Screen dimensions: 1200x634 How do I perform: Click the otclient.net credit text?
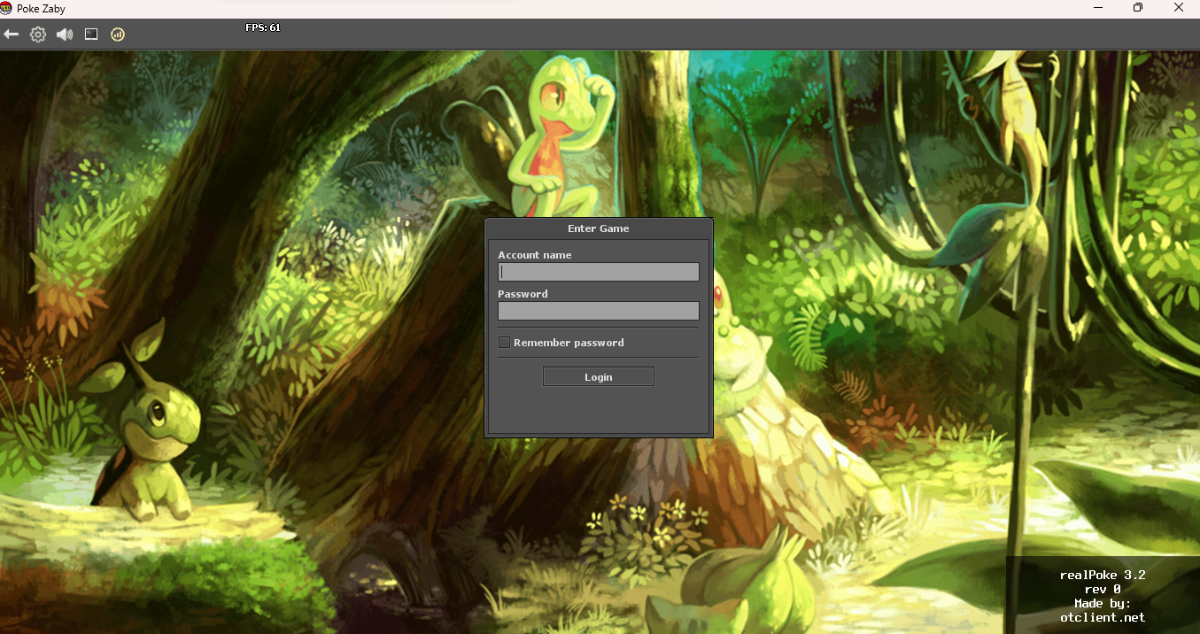(1102, 617)
